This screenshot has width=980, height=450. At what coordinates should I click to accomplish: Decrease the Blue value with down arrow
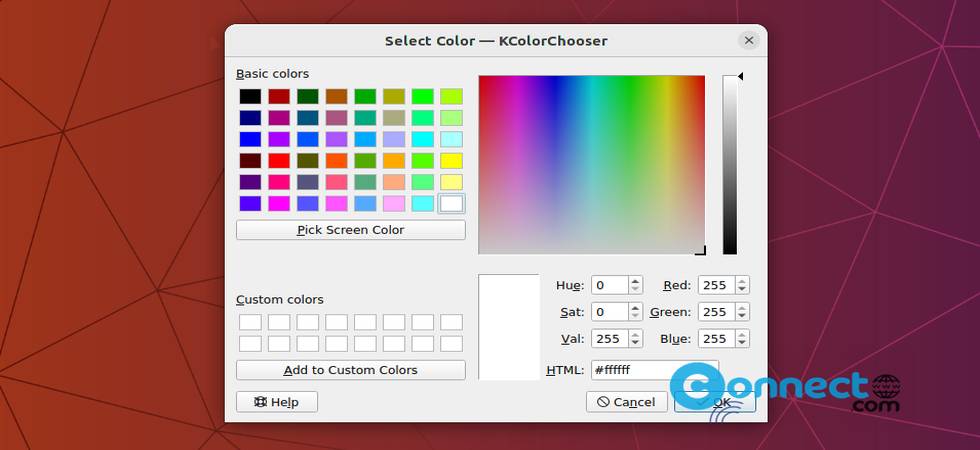coord(742,343)
